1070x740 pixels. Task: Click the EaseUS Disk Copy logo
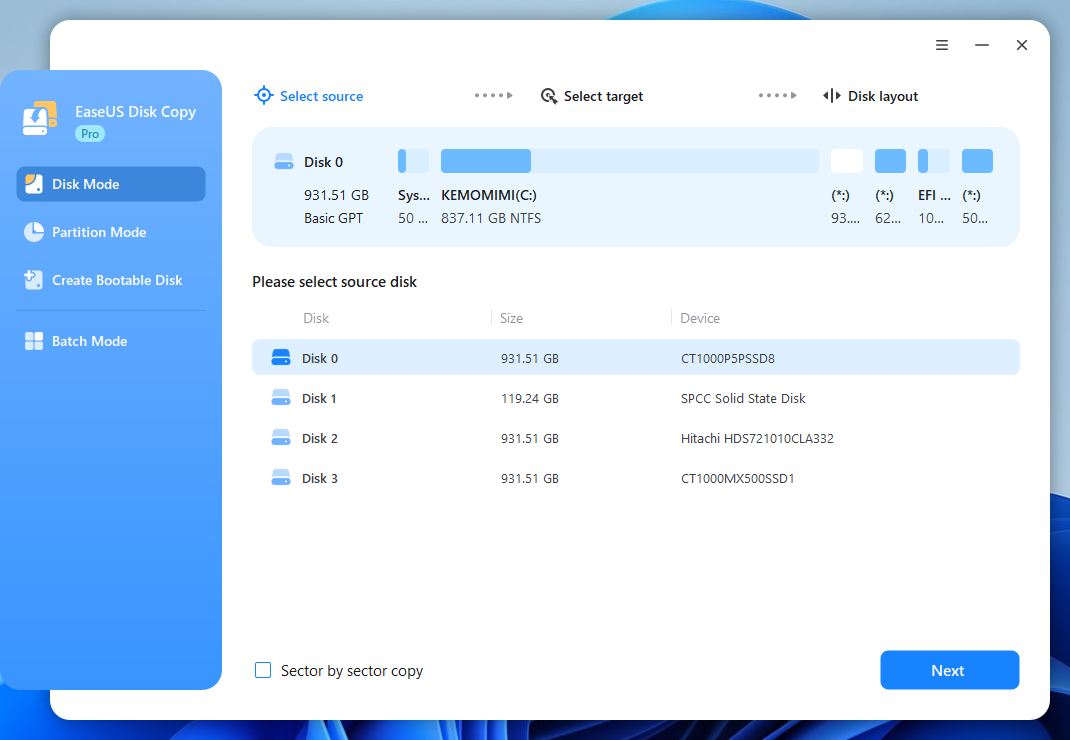tap(41, 119)
